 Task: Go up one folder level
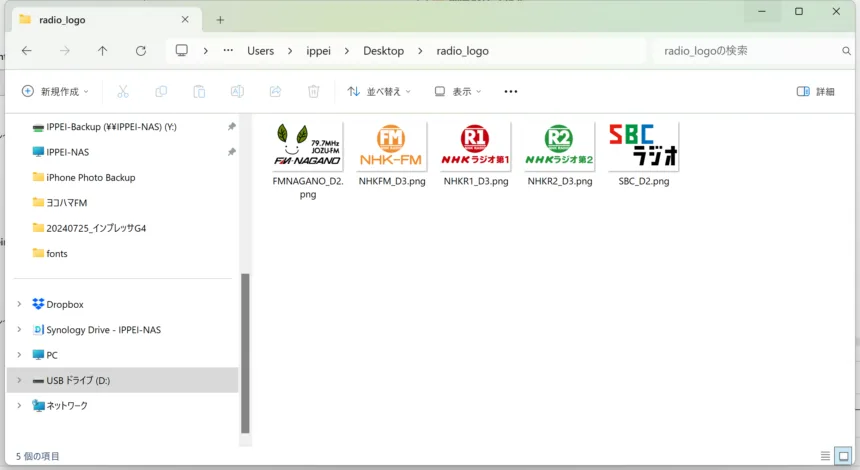[x=103, y=51]
